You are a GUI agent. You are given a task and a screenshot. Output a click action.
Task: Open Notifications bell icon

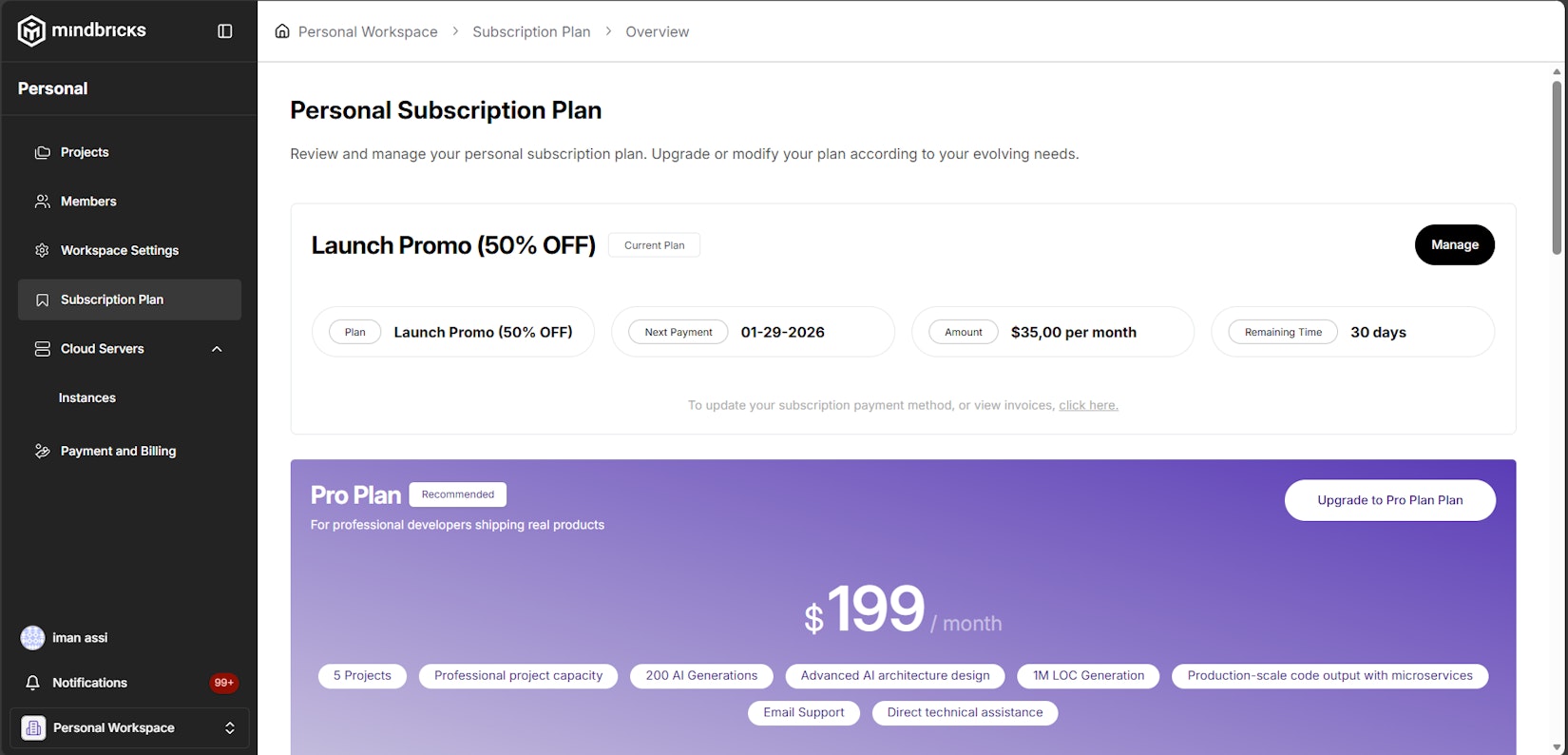tap(33, 683)
